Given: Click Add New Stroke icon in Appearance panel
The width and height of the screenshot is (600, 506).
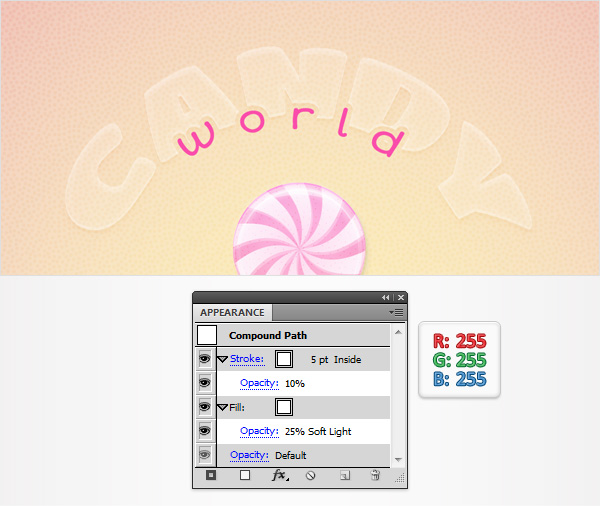Looking at the screenshot, I should 211,475.
